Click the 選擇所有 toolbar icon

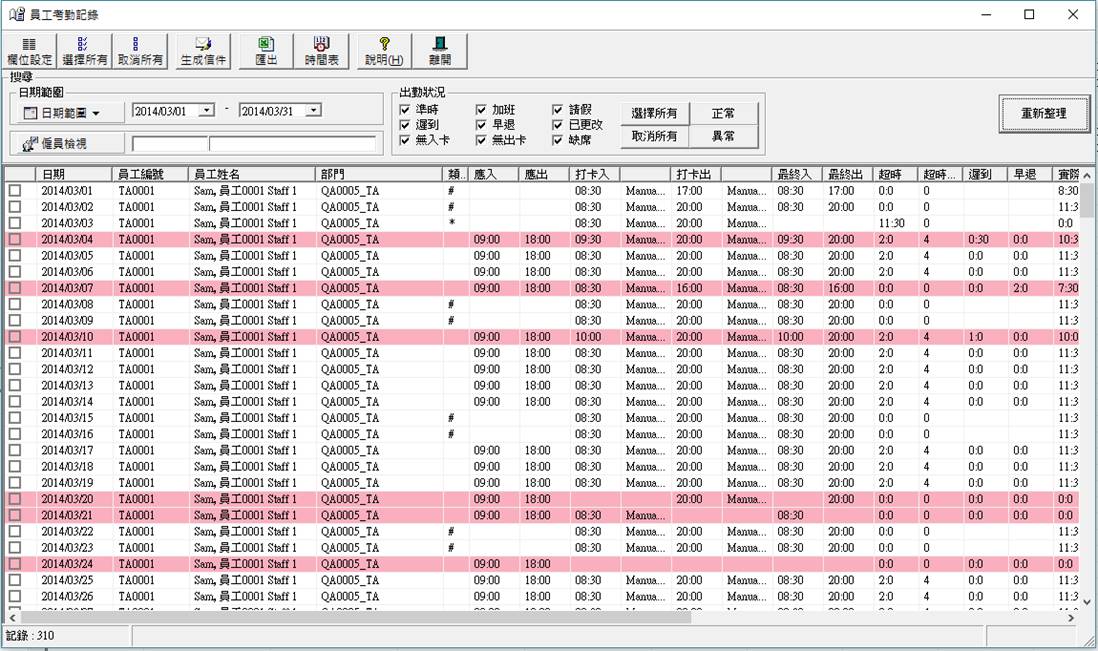85,50
